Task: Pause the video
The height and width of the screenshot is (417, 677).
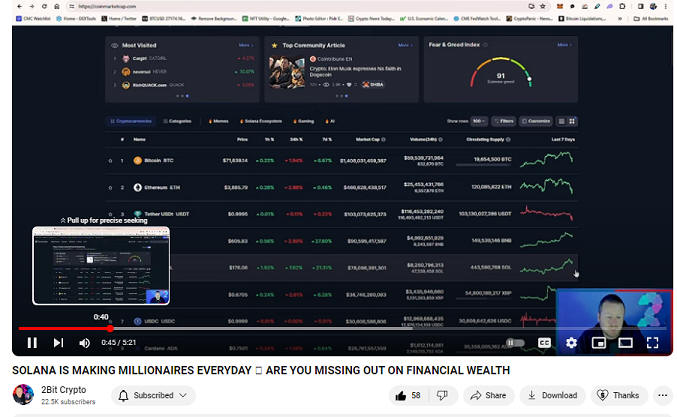Action: coord(32,343)
